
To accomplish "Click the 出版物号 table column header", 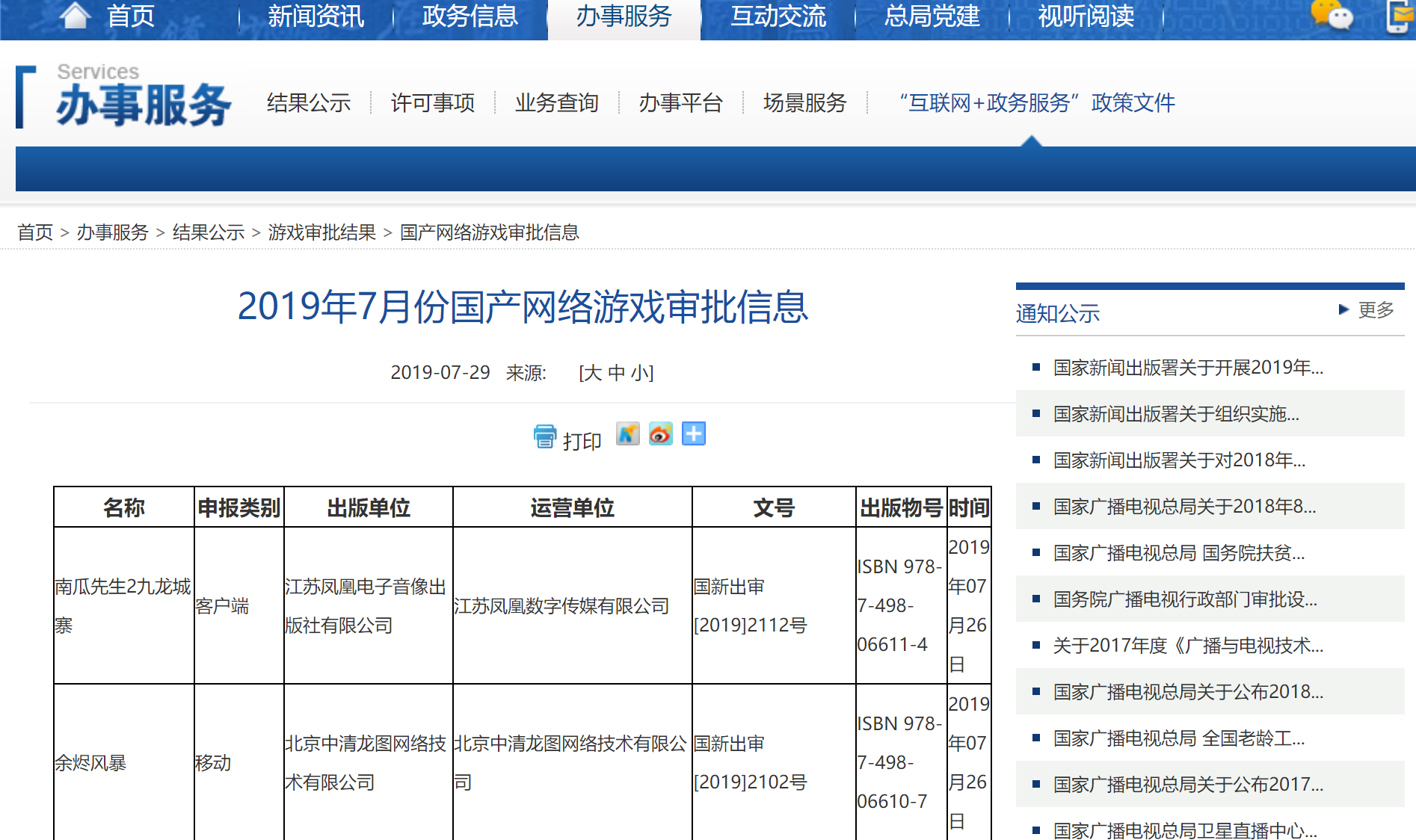I will click(x=902, y=507).
